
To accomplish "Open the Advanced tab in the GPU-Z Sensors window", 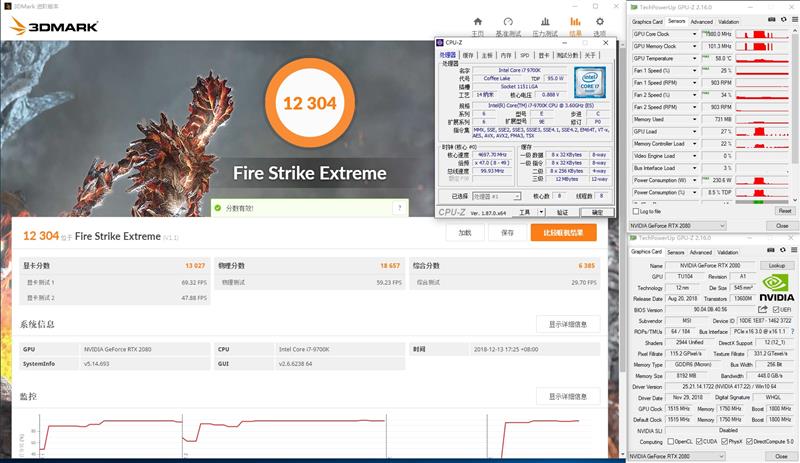I will coord(702,22).
